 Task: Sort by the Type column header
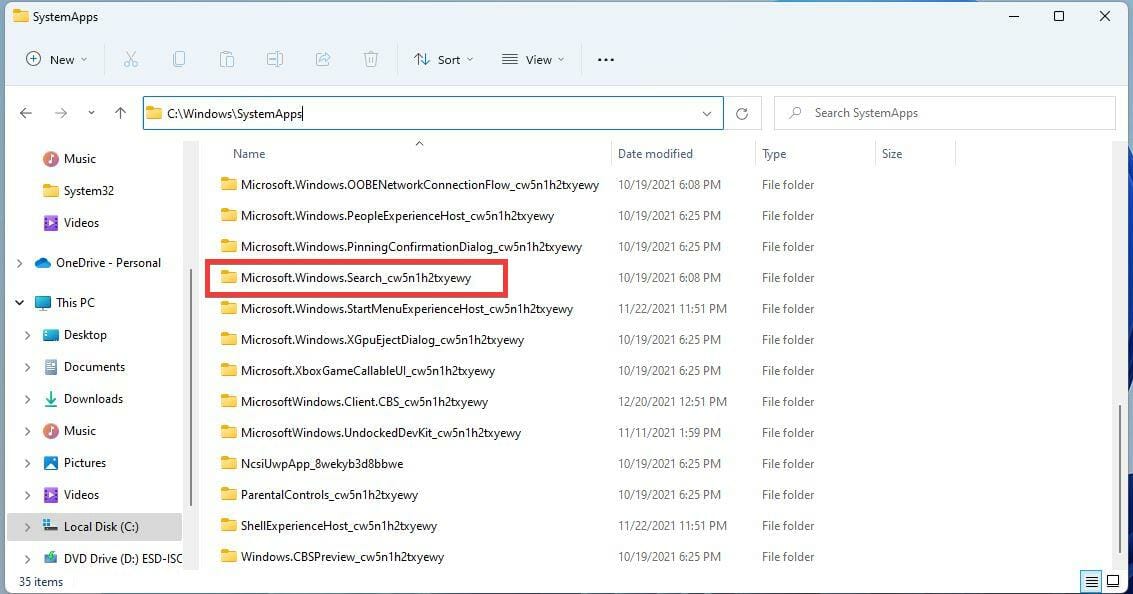pos(774,154)
